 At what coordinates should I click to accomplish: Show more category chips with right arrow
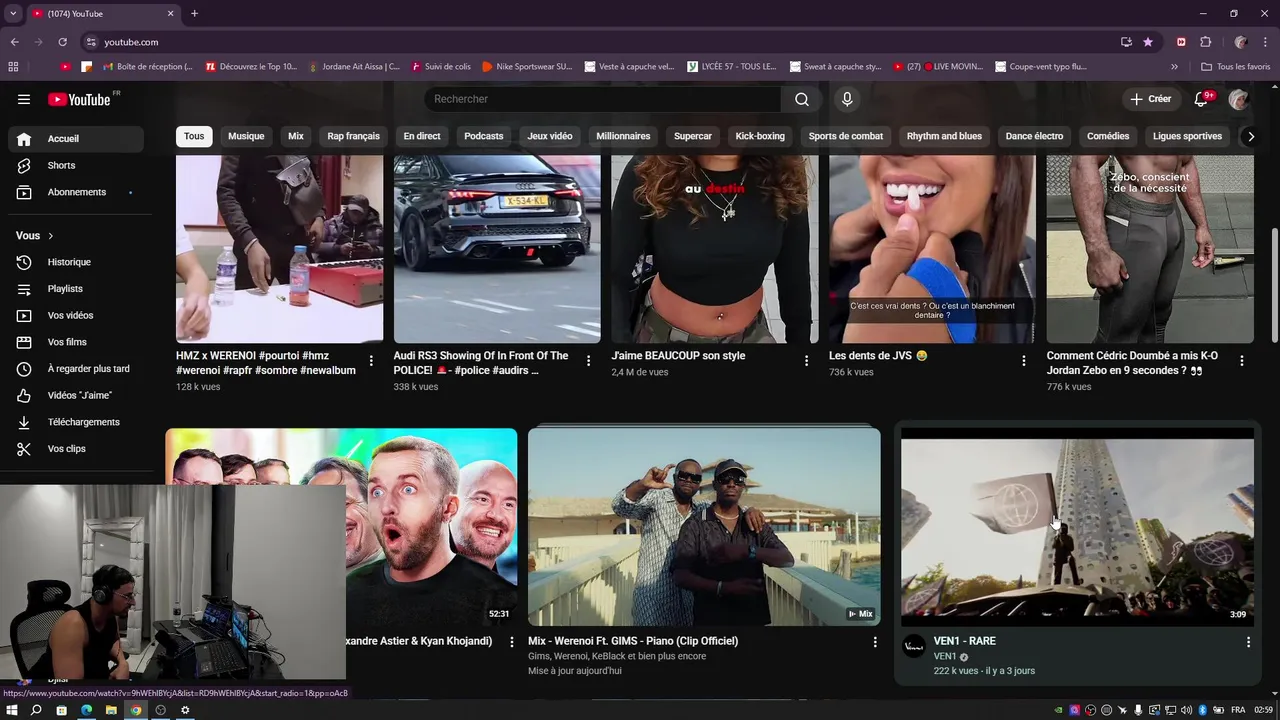pos(1249,136)
